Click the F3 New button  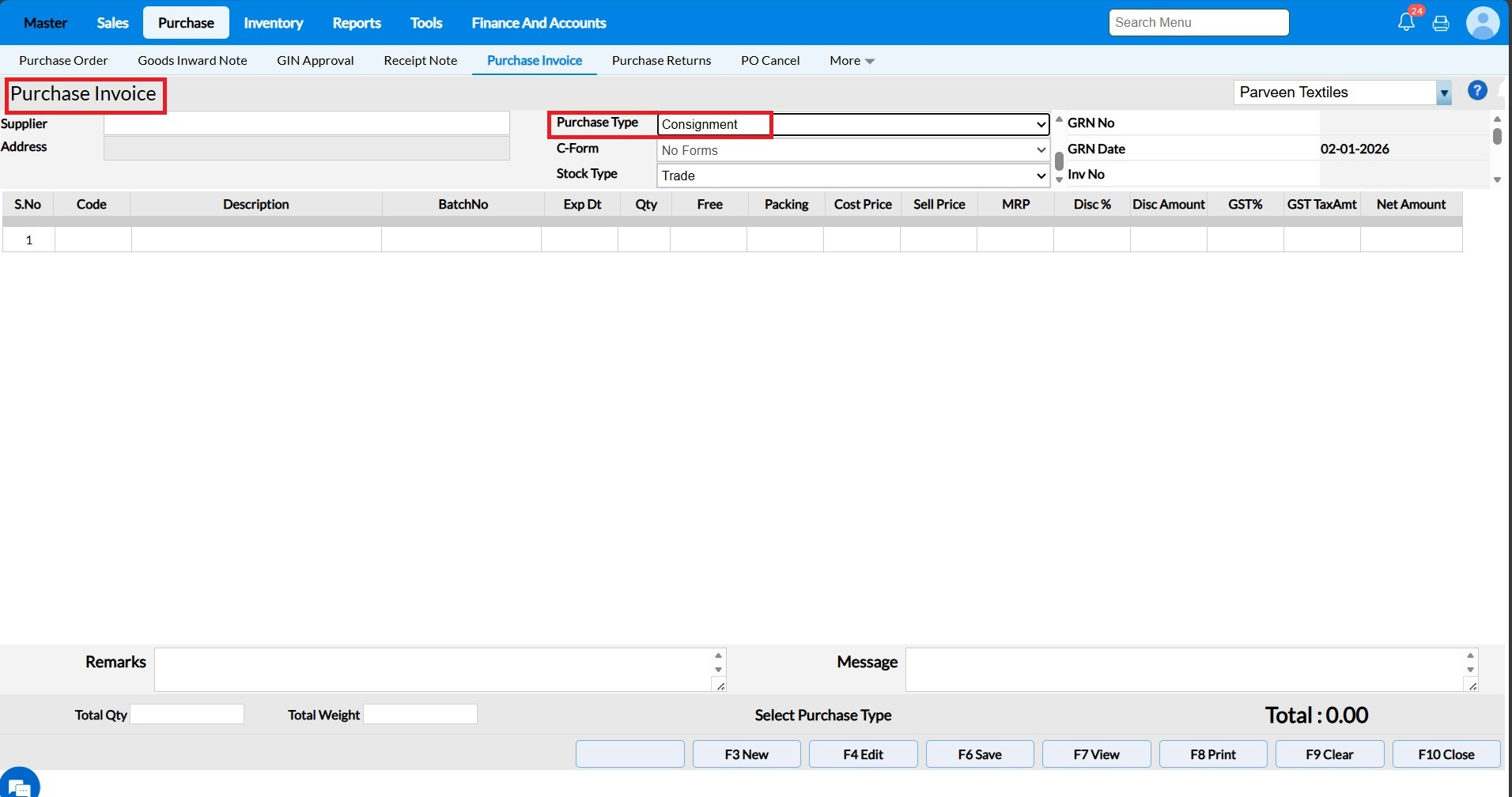746,754
